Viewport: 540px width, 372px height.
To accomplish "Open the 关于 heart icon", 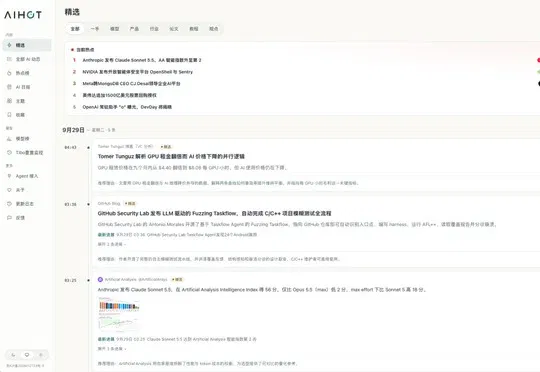I will [9, 190].
